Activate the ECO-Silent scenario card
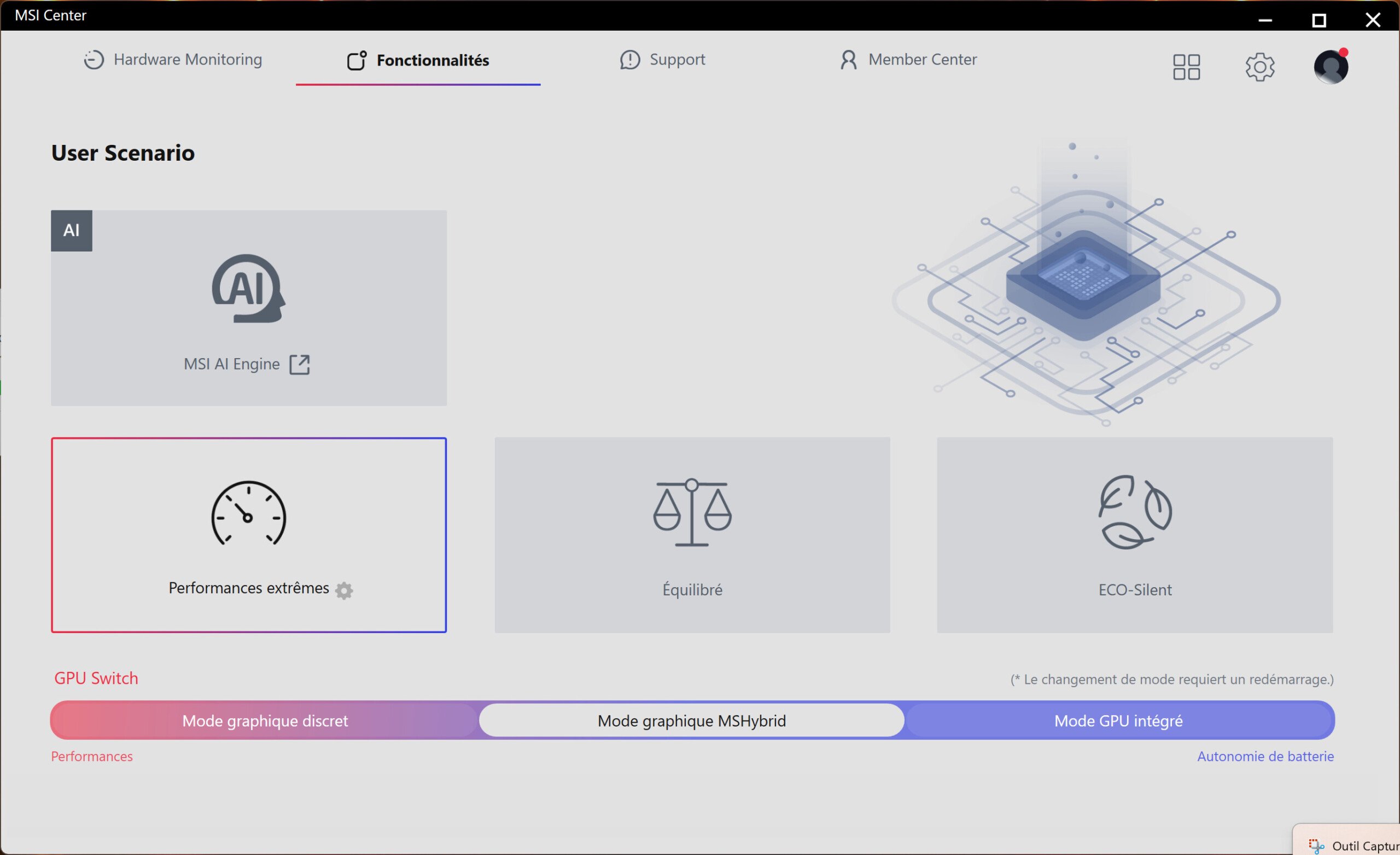 (1134, 590)
